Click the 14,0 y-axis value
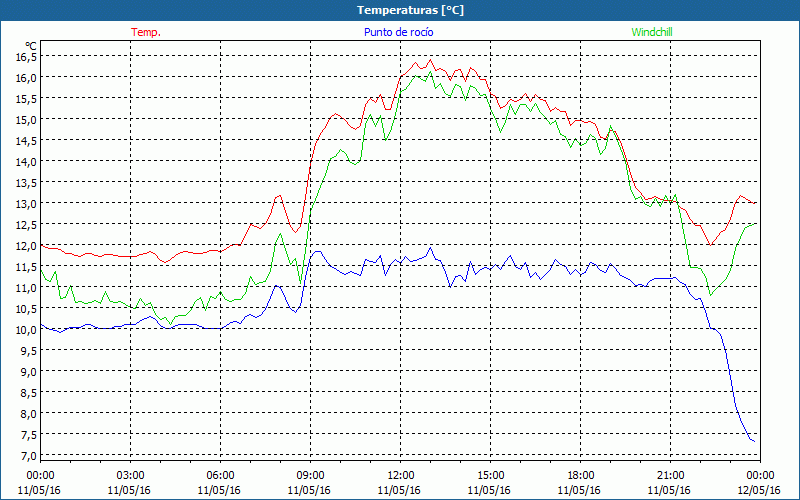Image resolution: width=800 pixels, height=500 pixels. 27,162
